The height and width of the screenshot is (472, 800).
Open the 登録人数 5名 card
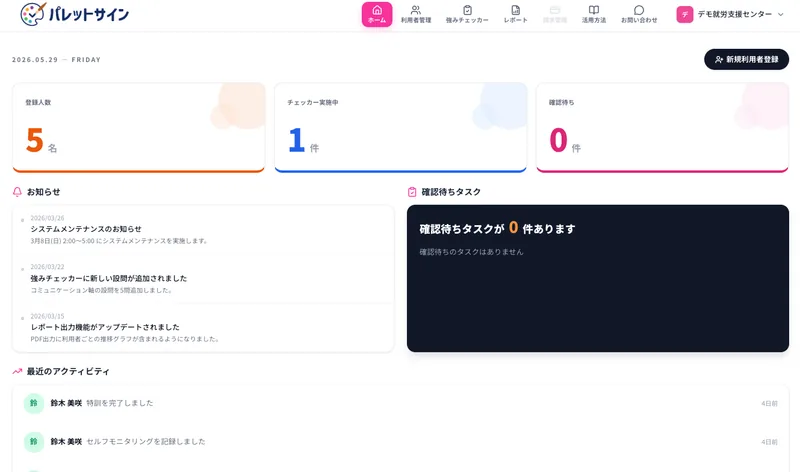pos(139,128)
